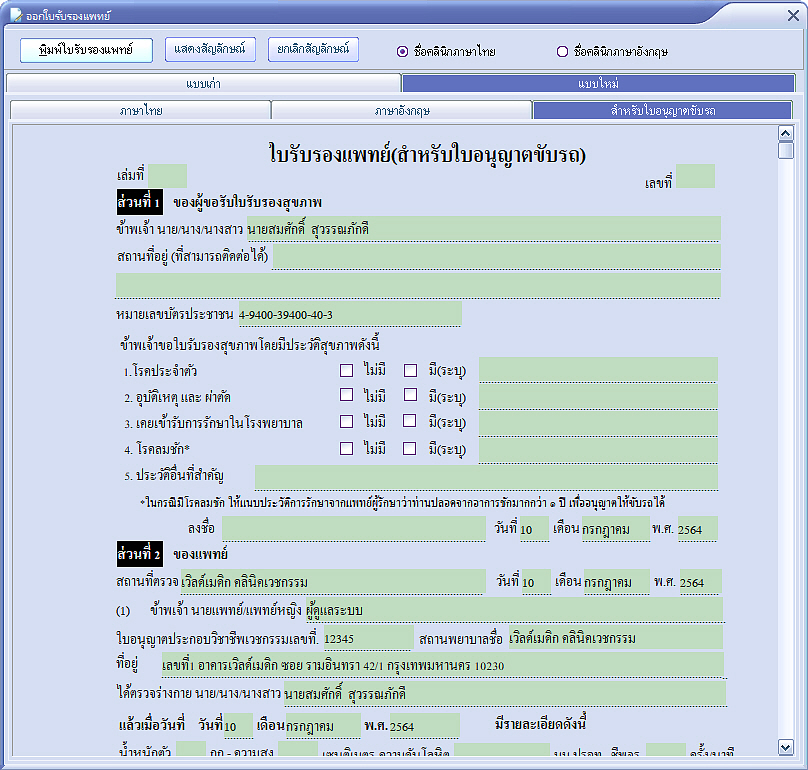Click the โรคลมชัก detail field
The height and width of the screenshot is (770, 808).
tap(598, 450)
